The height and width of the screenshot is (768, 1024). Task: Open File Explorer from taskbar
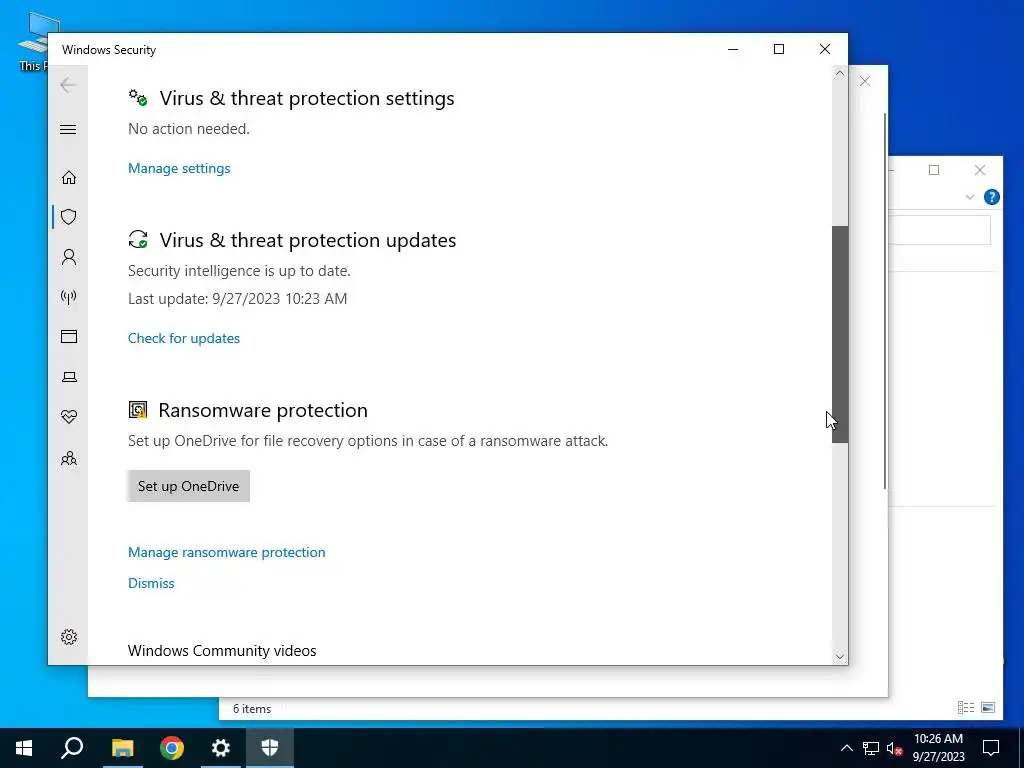pos(122,748)
